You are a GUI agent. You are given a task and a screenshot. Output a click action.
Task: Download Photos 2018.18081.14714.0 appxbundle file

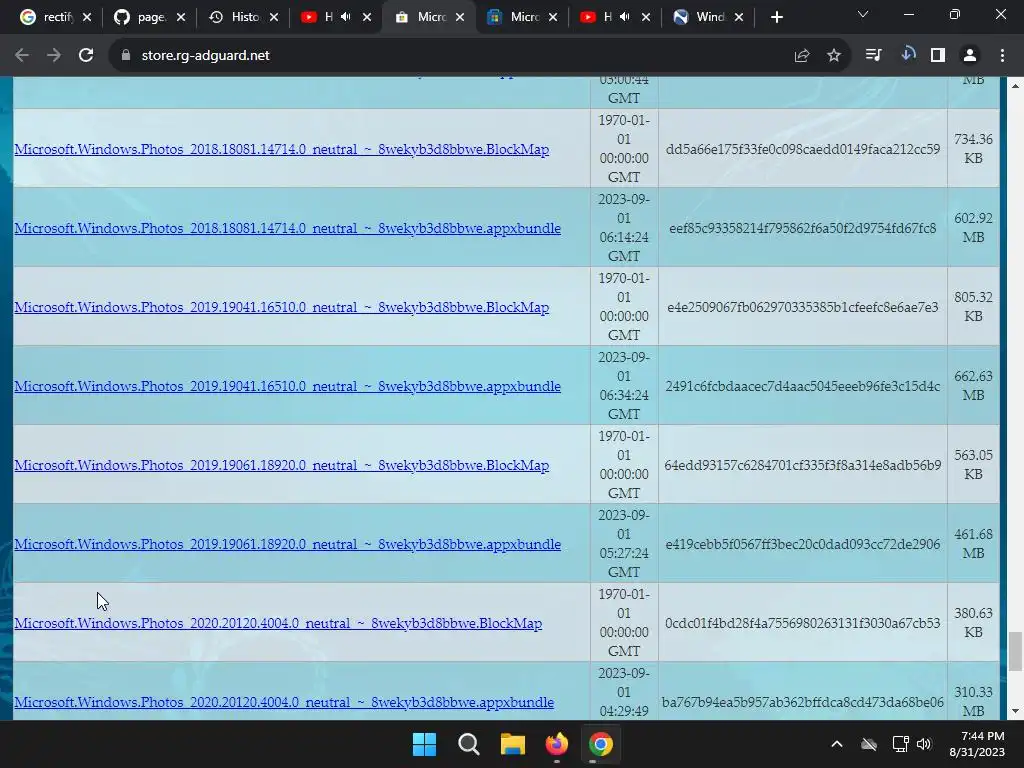[x=287, y=228]
